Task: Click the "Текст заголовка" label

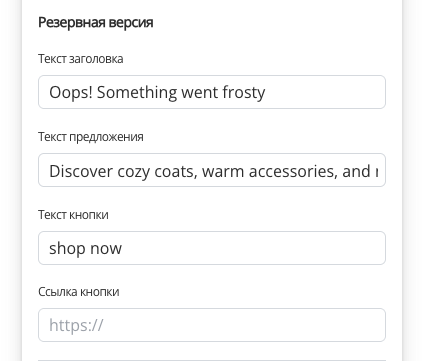Action: [81, 59]
